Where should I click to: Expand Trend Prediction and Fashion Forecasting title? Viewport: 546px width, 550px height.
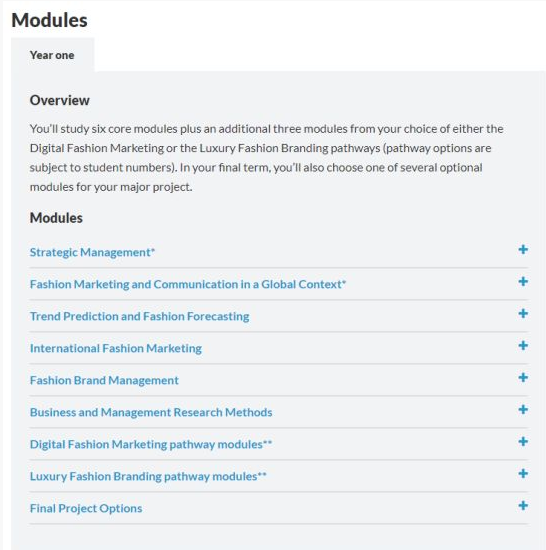pos(140,316)
